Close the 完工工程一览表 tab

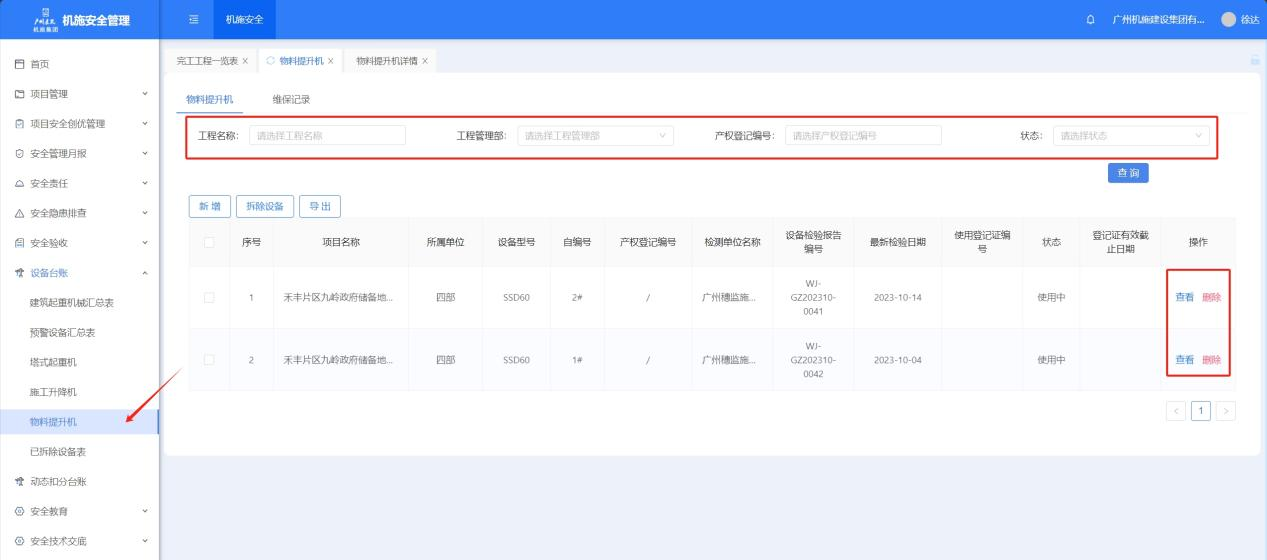245,61
